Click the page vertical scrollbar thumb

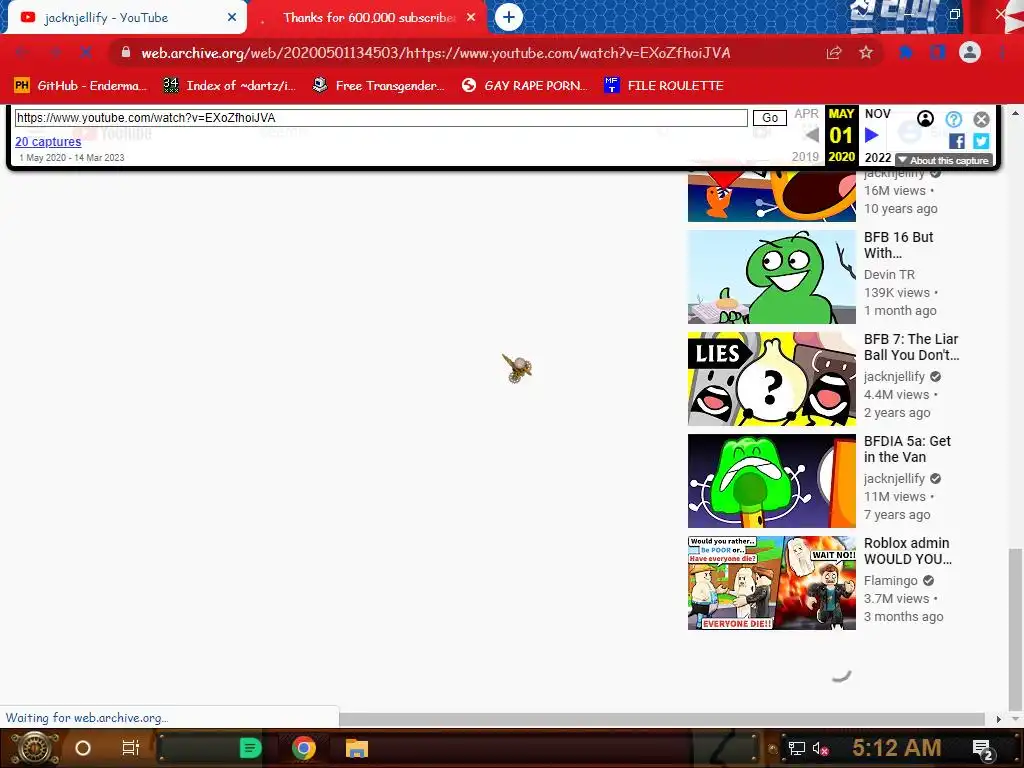click(x=1015, y=630)
